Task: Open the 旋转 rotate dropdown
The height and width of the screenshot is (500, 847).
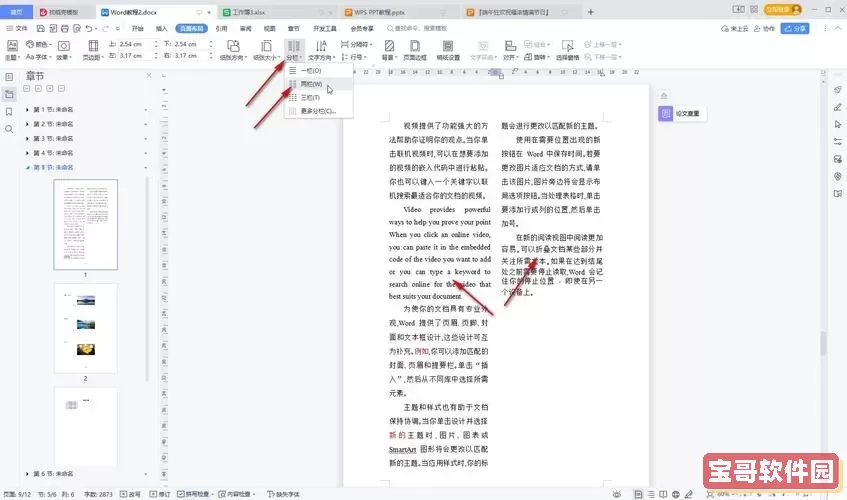Action: click(536, 57)
